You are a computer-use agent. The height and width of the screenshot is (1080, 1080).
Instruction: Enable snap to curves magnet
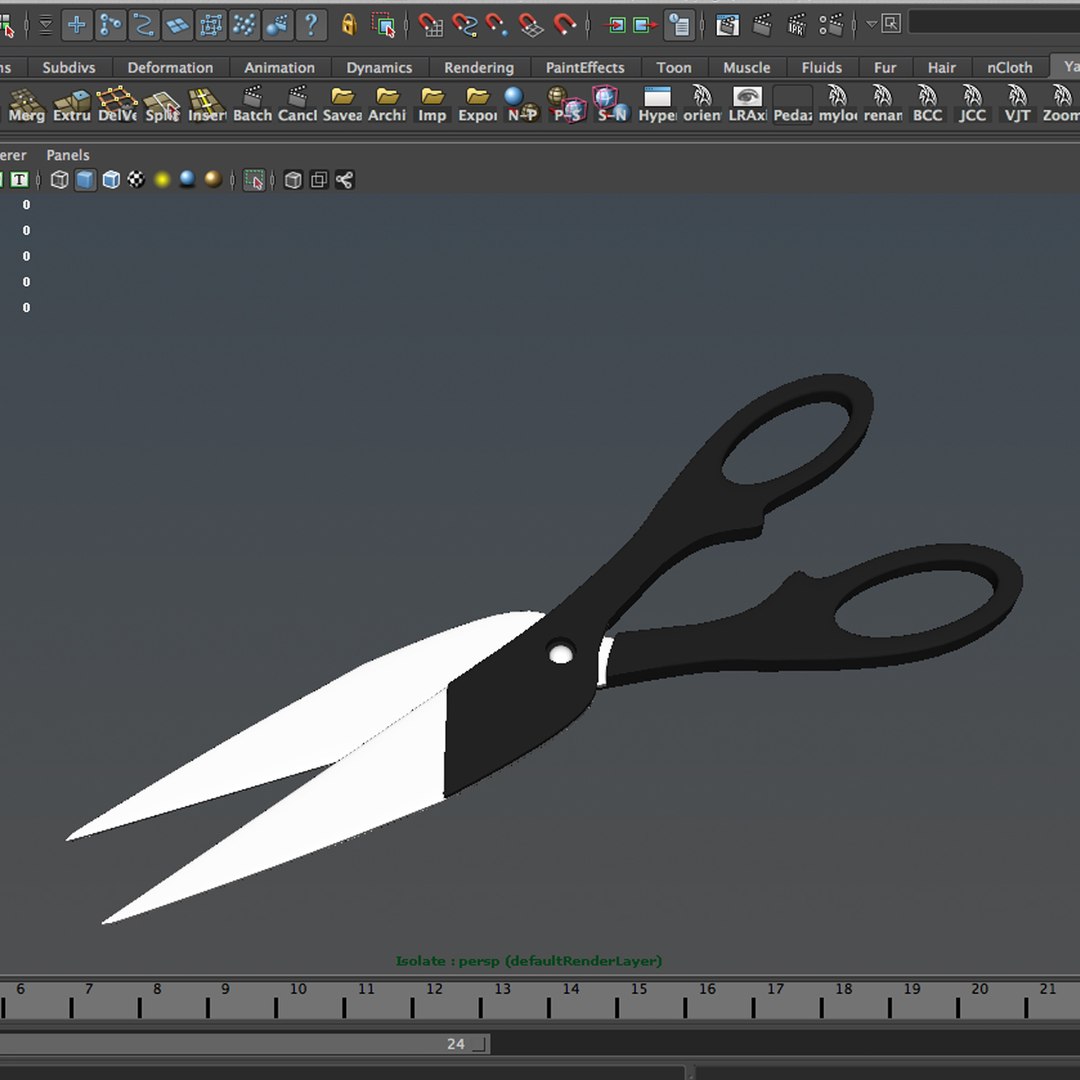coord(464,25)
